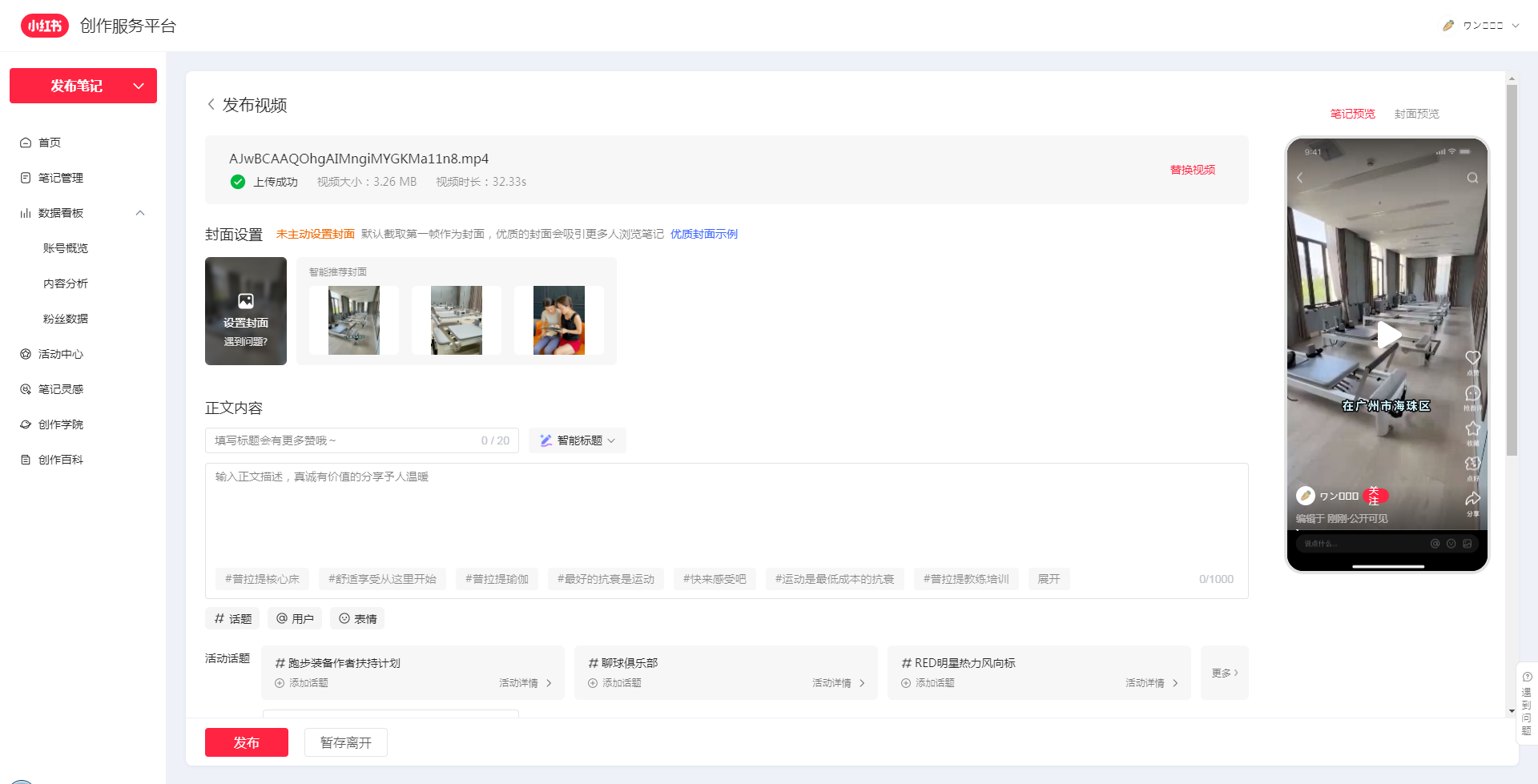Open 账号概览 in the sidebar
1538x784 pixels.
(x=66, y=248)
